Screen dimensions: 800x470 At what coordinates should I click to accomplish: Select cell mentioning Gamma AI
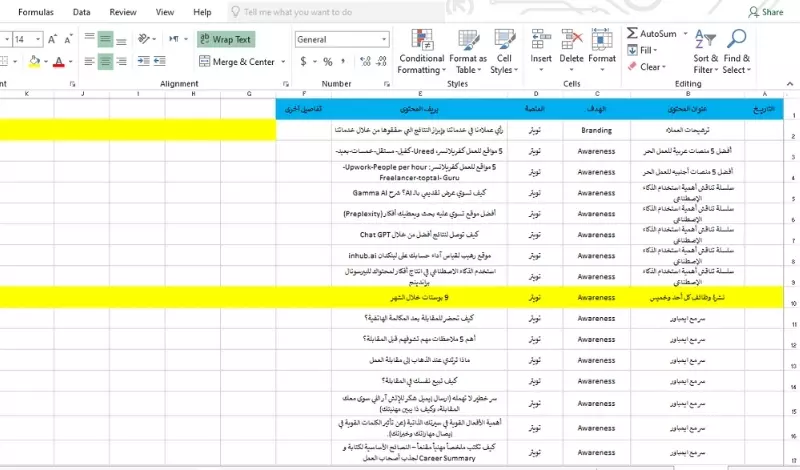tap(419, 193)
